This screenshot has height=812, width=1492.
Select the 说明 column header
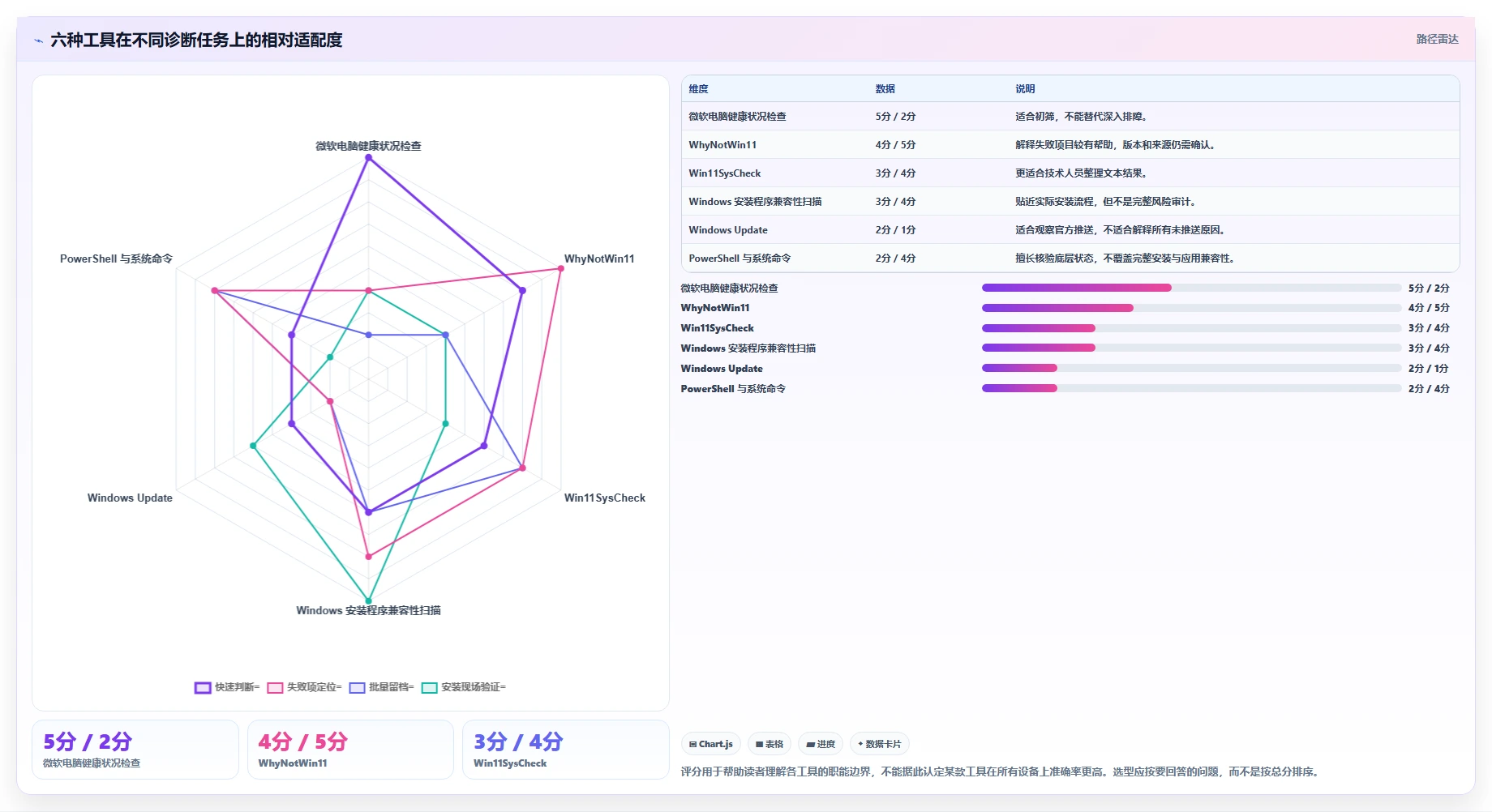pos(1025,89)
